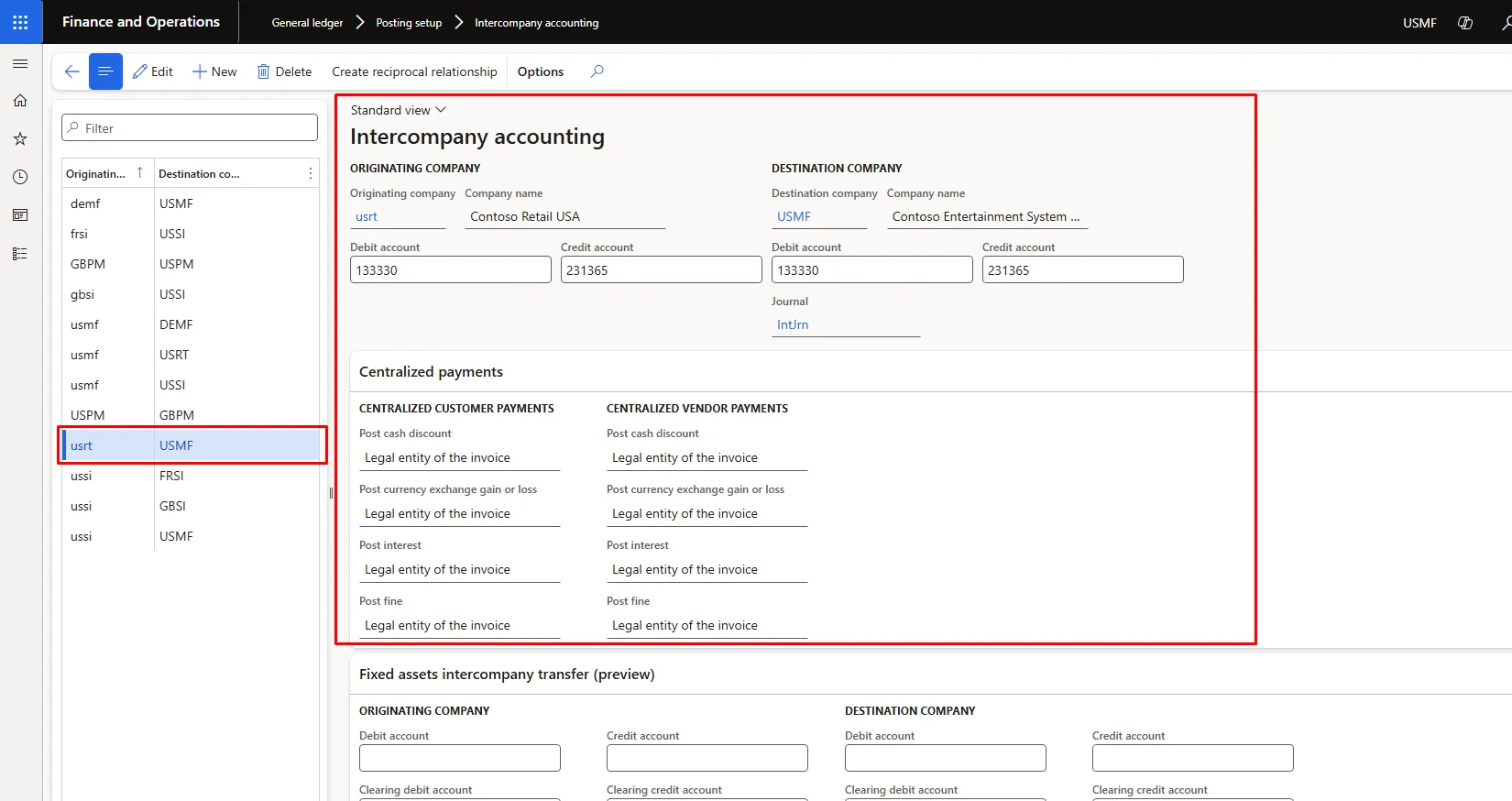Open the usrt originating company link
The width and height of the screenshot is (1512, 801).
click(367, 217)
